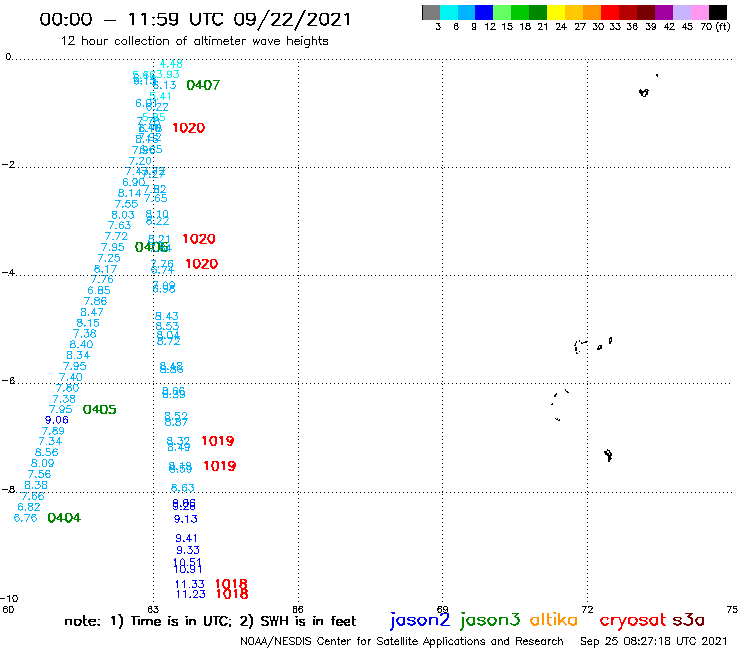Select wave height value 11.33
This screenshot has width=740, height=650.
[190, 584]
